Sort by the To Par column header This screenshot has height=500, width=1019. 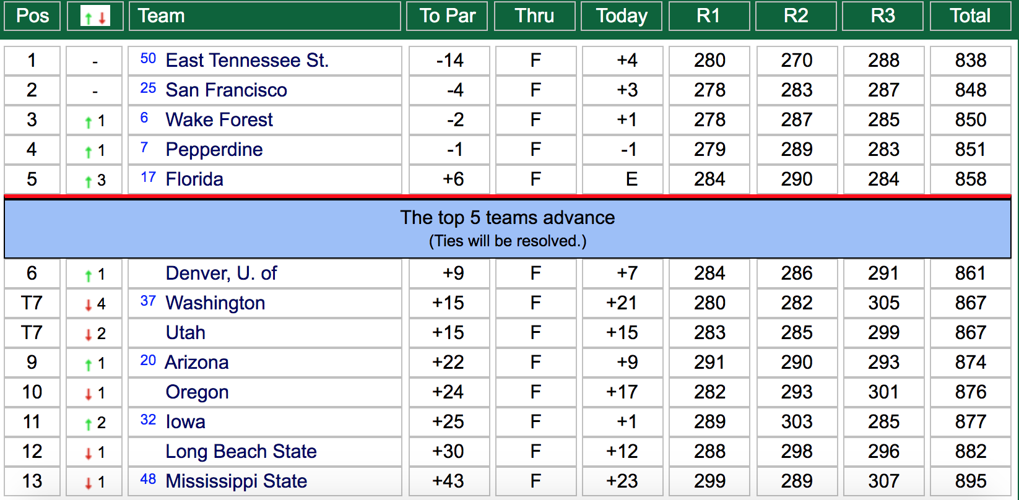pyautogui.click(x=447, y=16)
